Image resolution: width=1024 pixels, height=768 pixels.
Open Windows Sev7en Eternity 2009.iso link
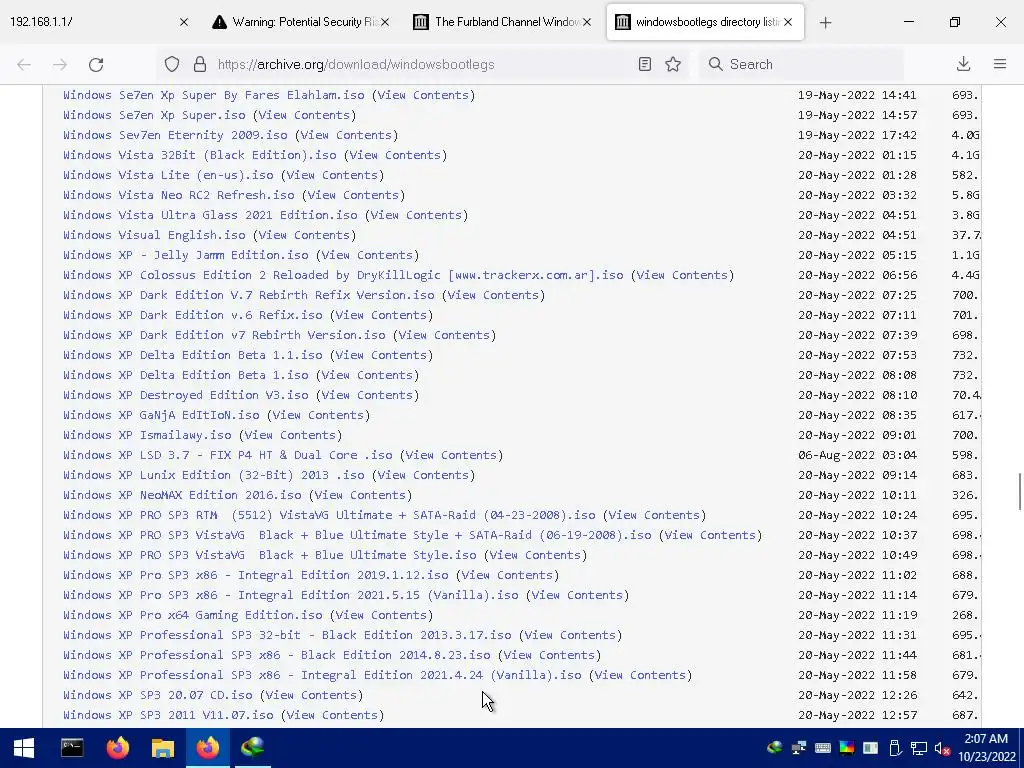tap(175, 135)
